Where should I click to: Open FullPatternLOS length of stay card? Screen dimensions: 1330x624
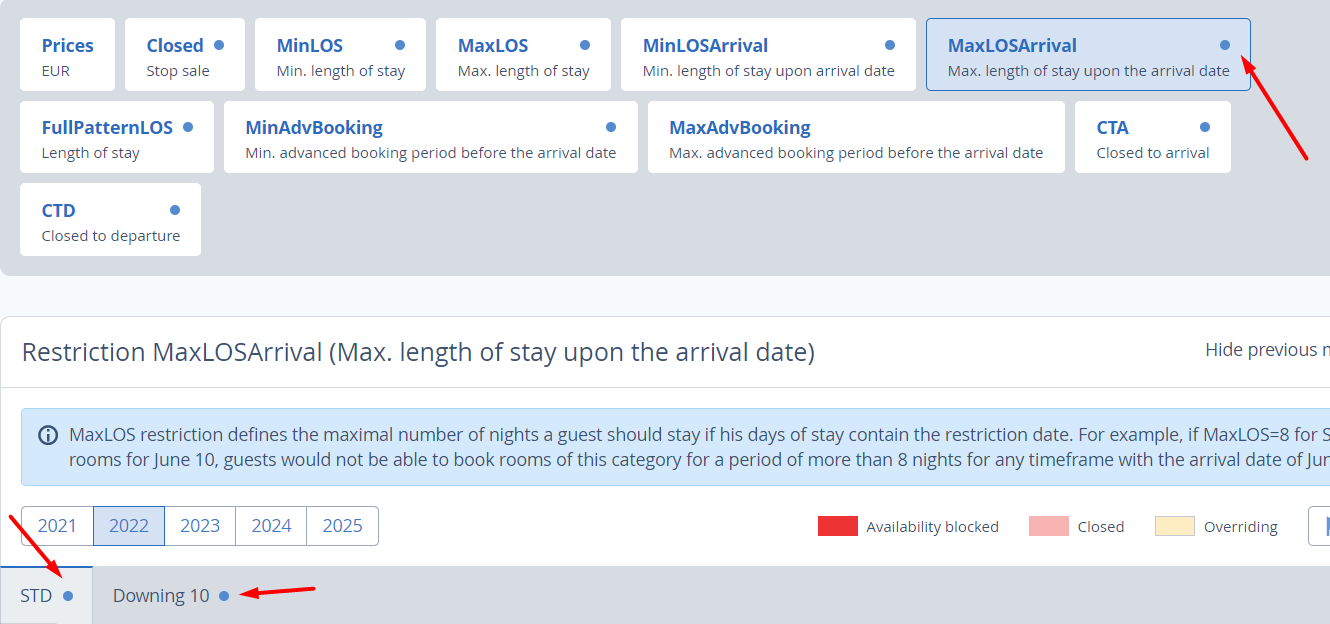117,137
